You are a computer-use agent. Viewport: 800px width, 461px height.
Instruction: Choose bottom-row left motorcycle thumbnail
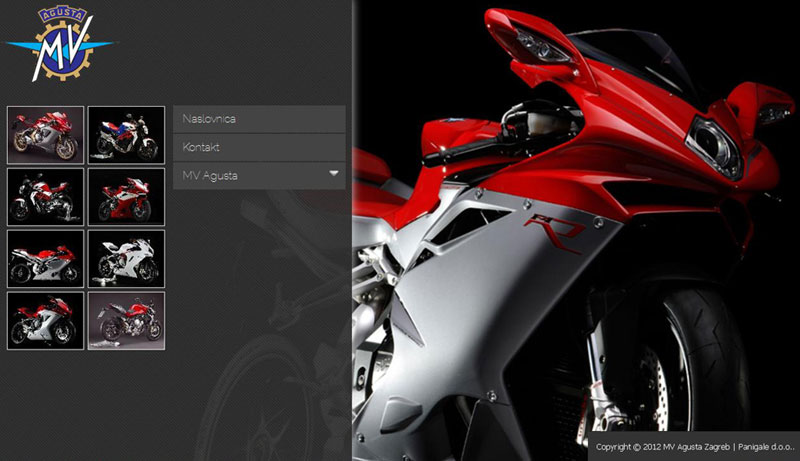click(46, 320)
